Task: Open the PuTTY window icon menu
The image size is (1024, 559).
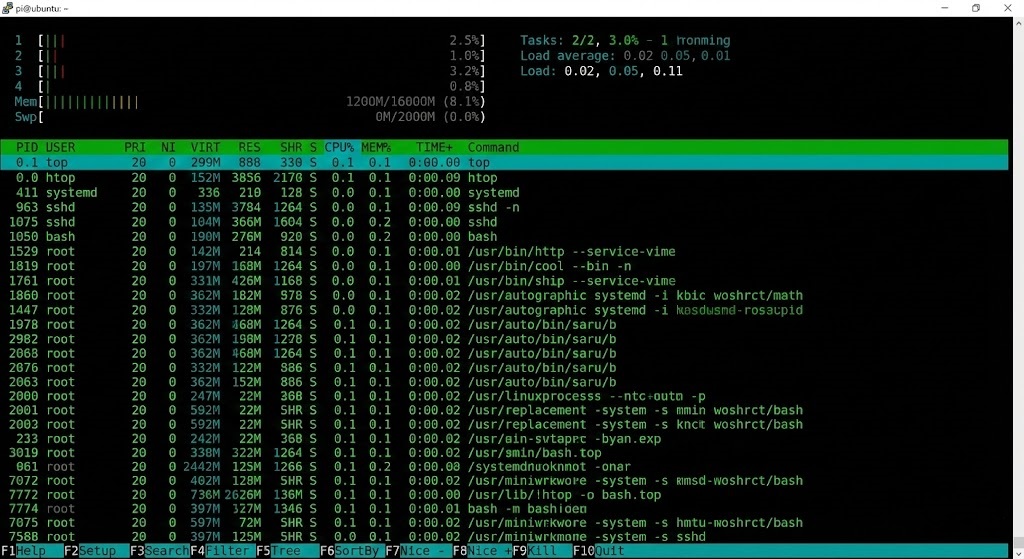Action: (x=7, y=8)
